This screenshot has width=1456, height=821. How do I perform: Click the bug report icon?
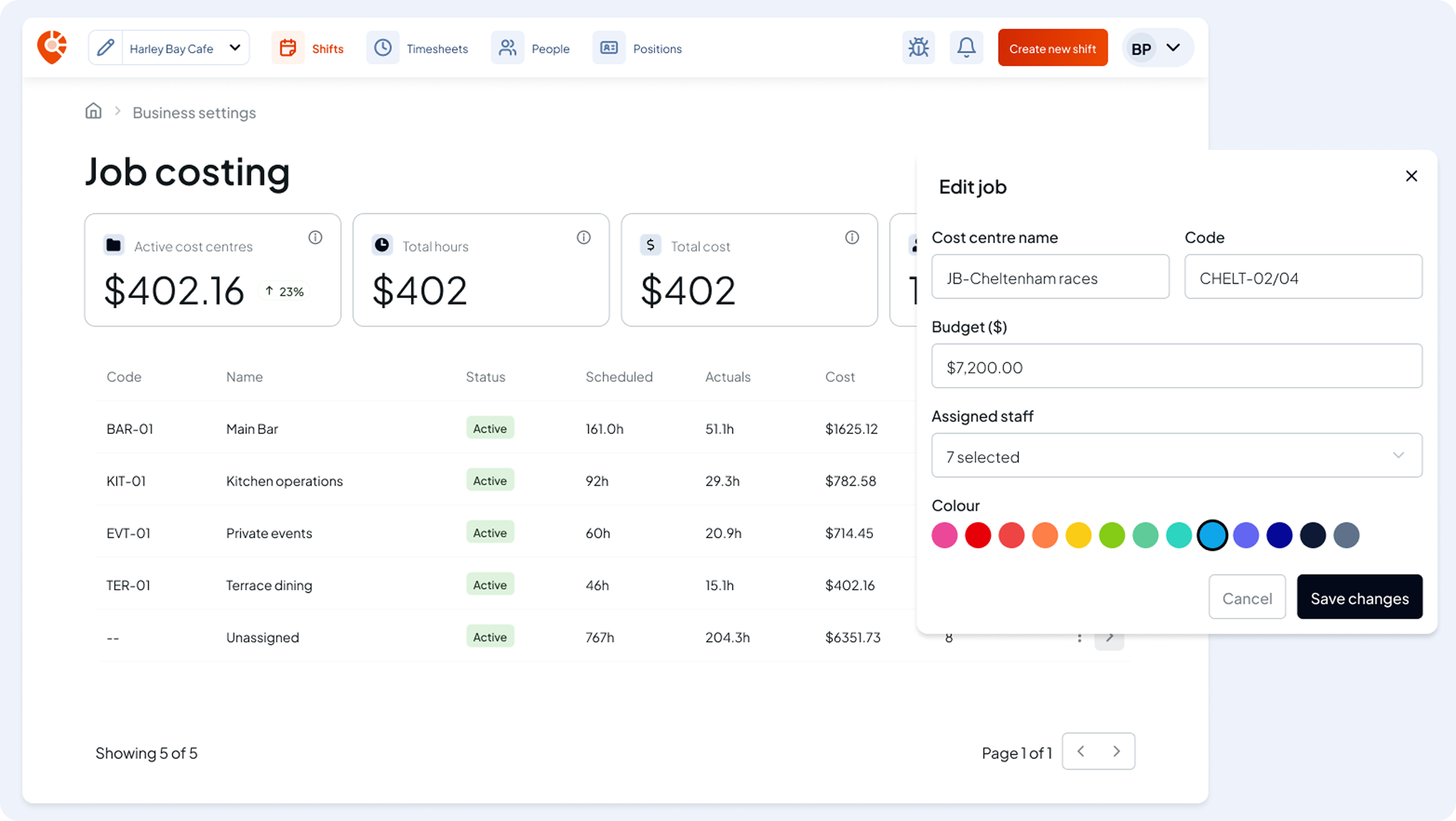(919, 47)
